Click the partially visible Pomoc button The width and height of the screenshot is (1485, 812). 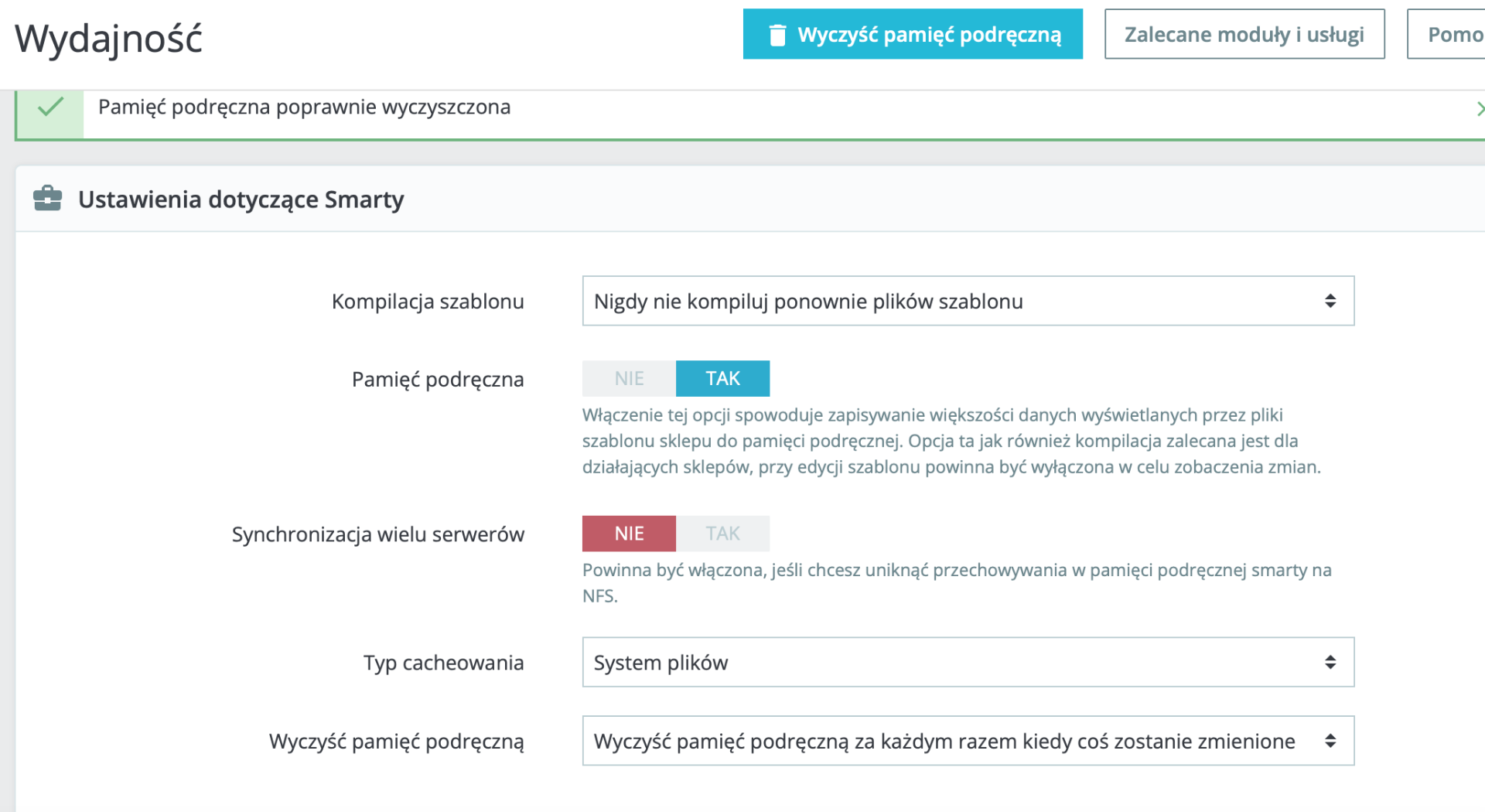pos(1453,34)
